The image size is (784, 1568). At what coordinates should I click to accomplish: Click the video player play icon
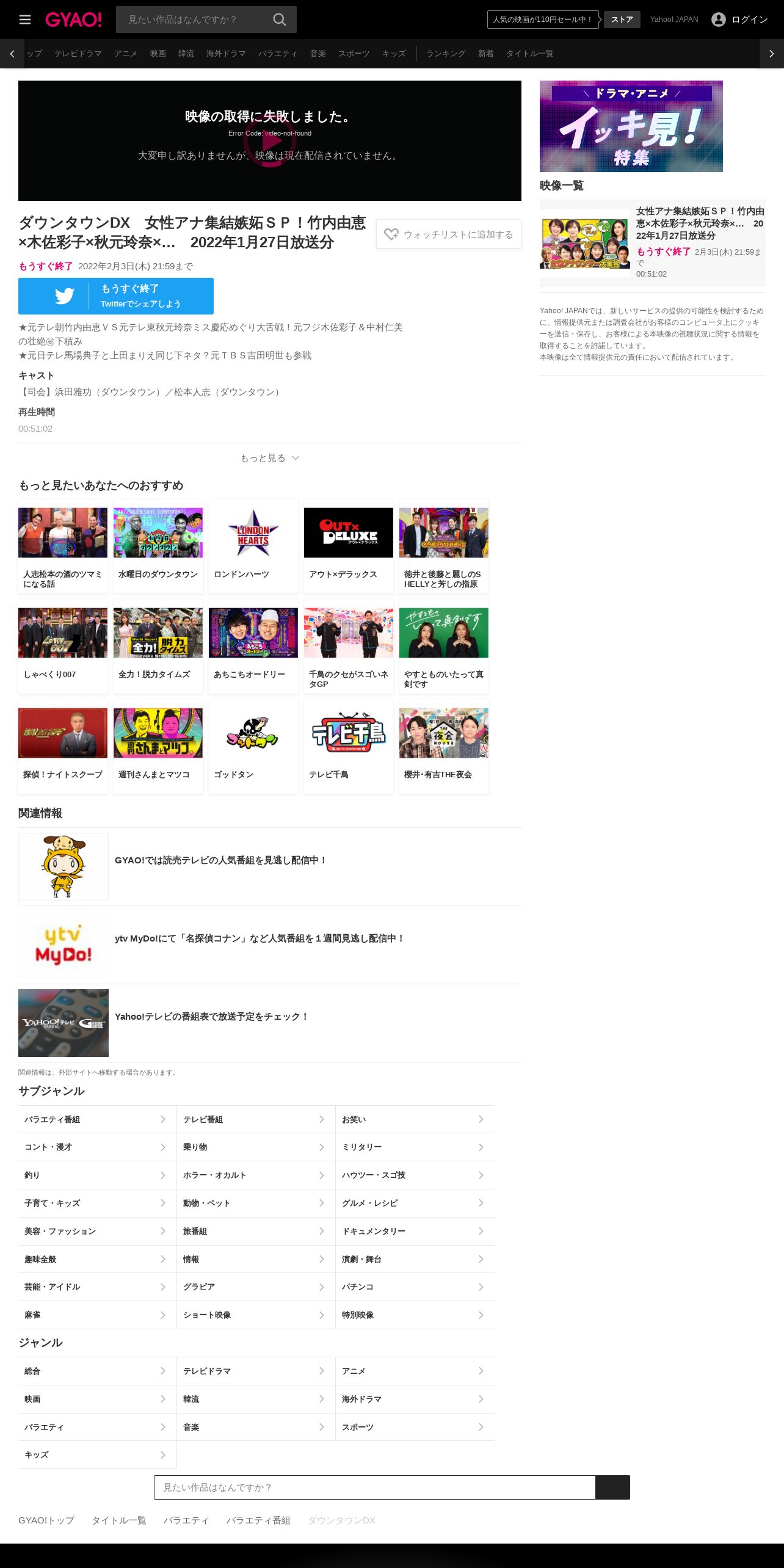point(270,140)
